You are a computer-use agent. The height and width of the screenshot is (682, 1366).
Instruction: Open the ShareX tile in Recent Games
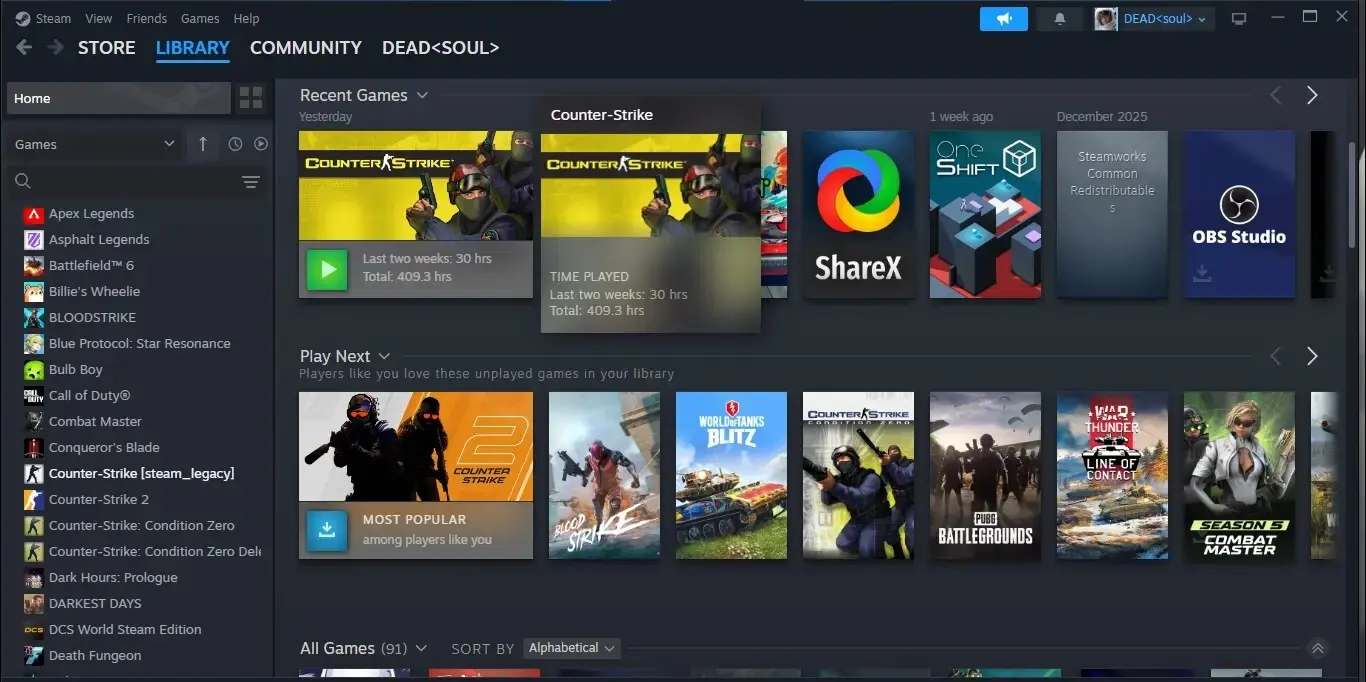(x=858, y=214)
